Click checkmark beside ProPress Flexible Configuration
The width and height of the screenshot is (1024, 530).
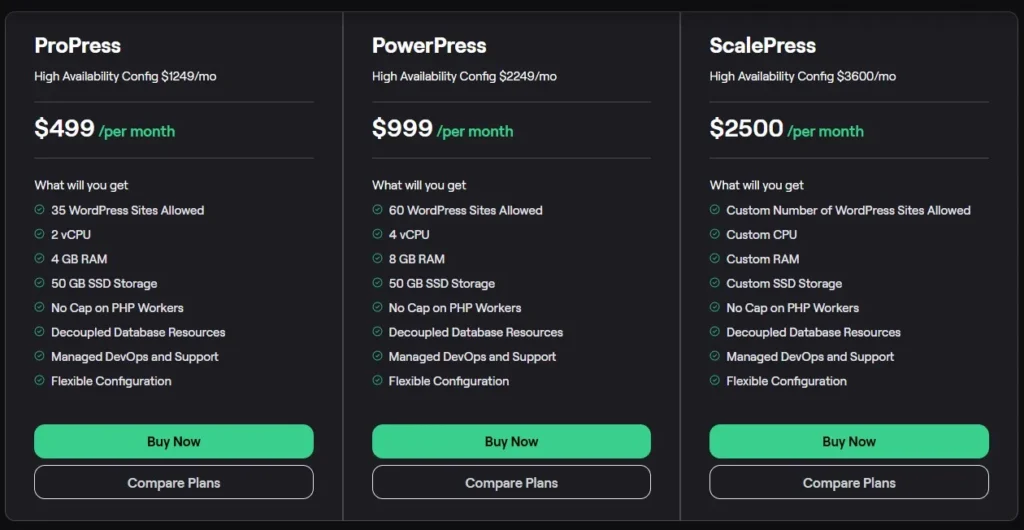40,381
